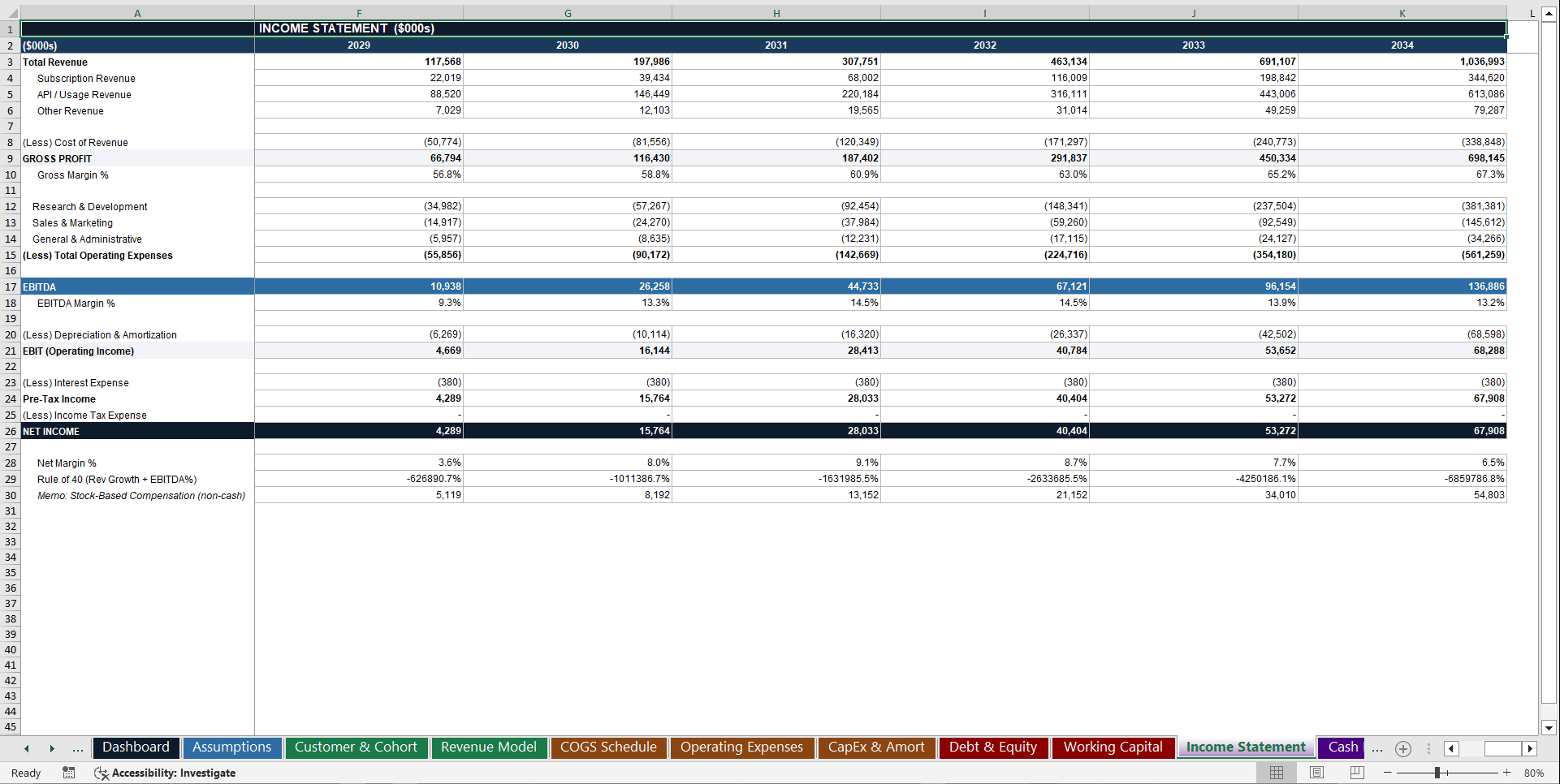Viewport: 1560px width, 784px height.
Task: Click the next sheet navigation arrow
Action: [x=52, y=748]
